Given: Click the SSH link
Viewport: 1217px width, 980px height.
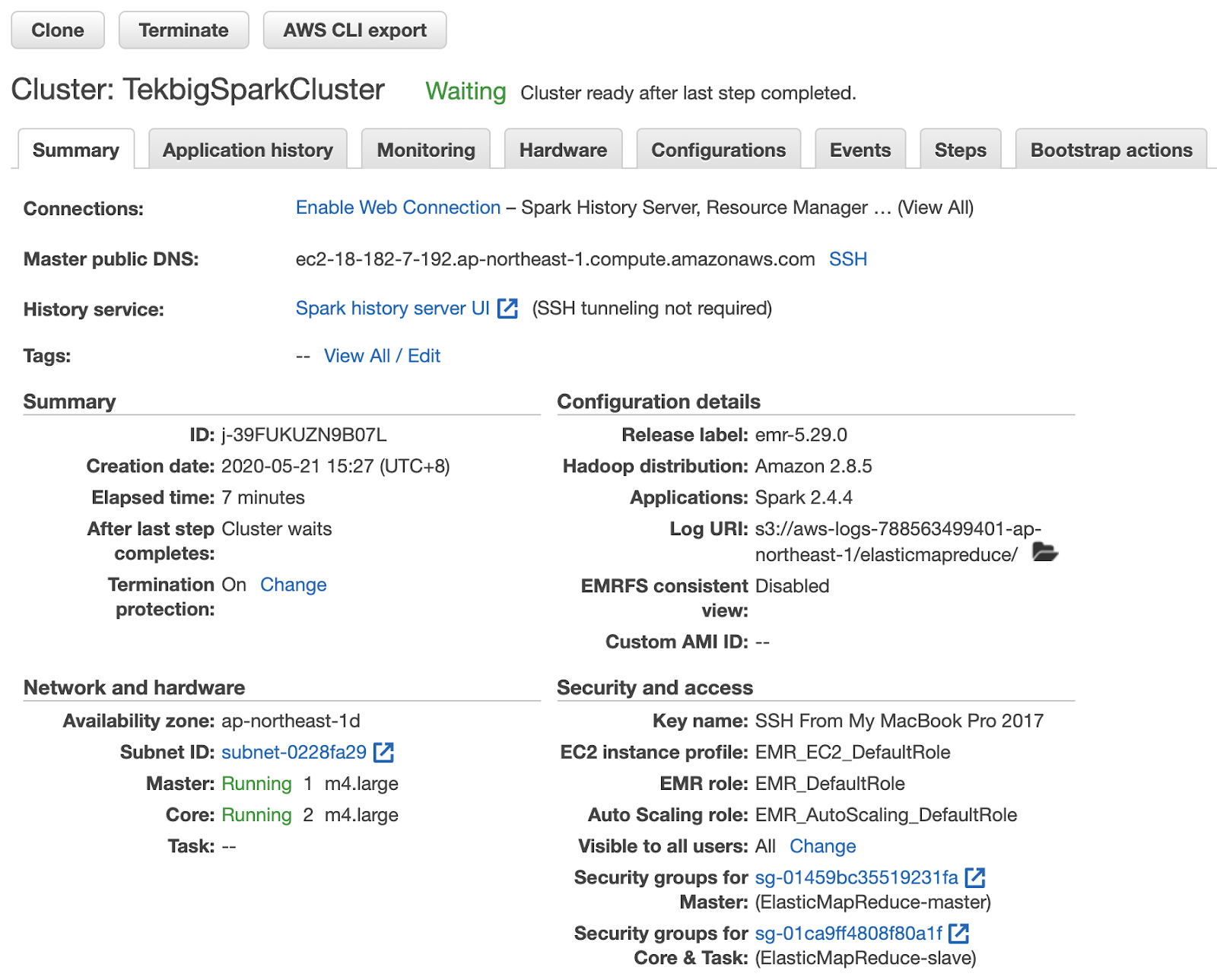Looking at the screenshot, I should 848,259.
